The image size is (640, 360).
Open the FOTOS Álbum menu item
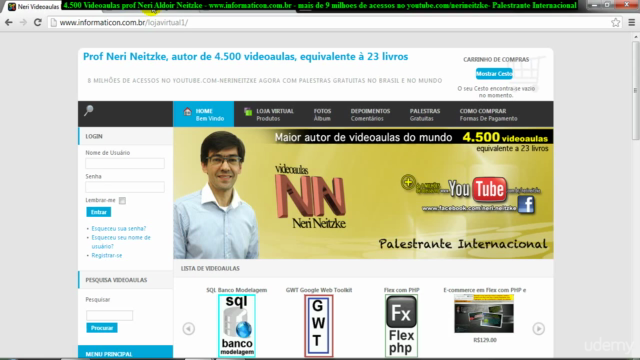pyautogui.click(x=322, y=114)
